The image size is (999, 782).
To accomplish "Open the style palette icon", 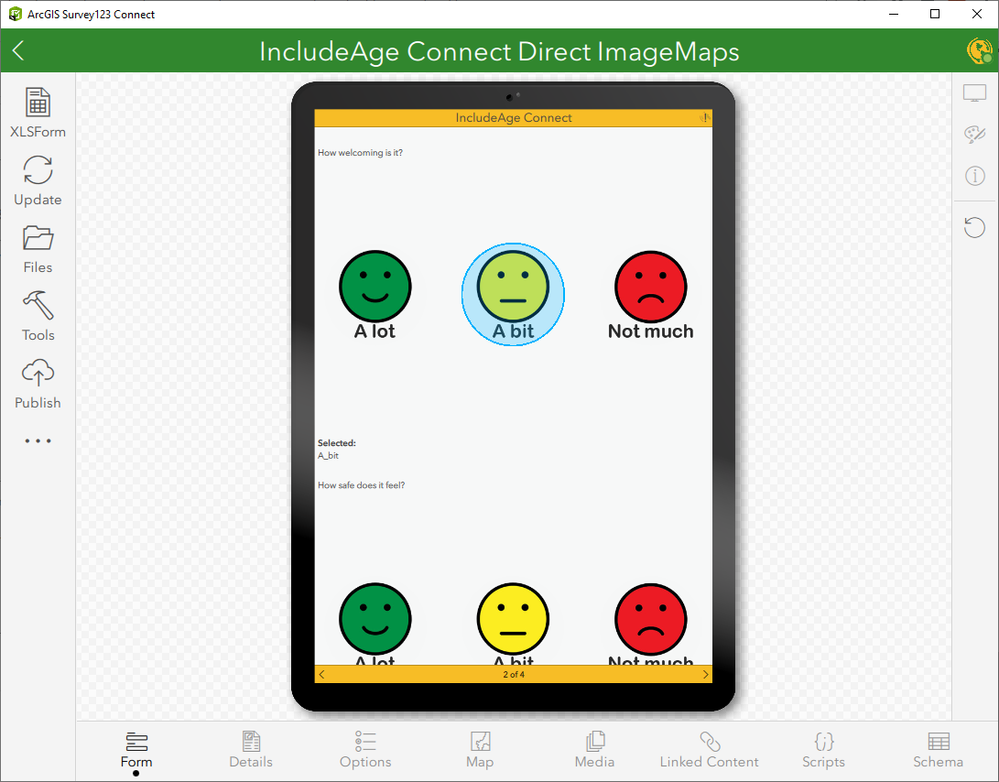I will point(974,134).
